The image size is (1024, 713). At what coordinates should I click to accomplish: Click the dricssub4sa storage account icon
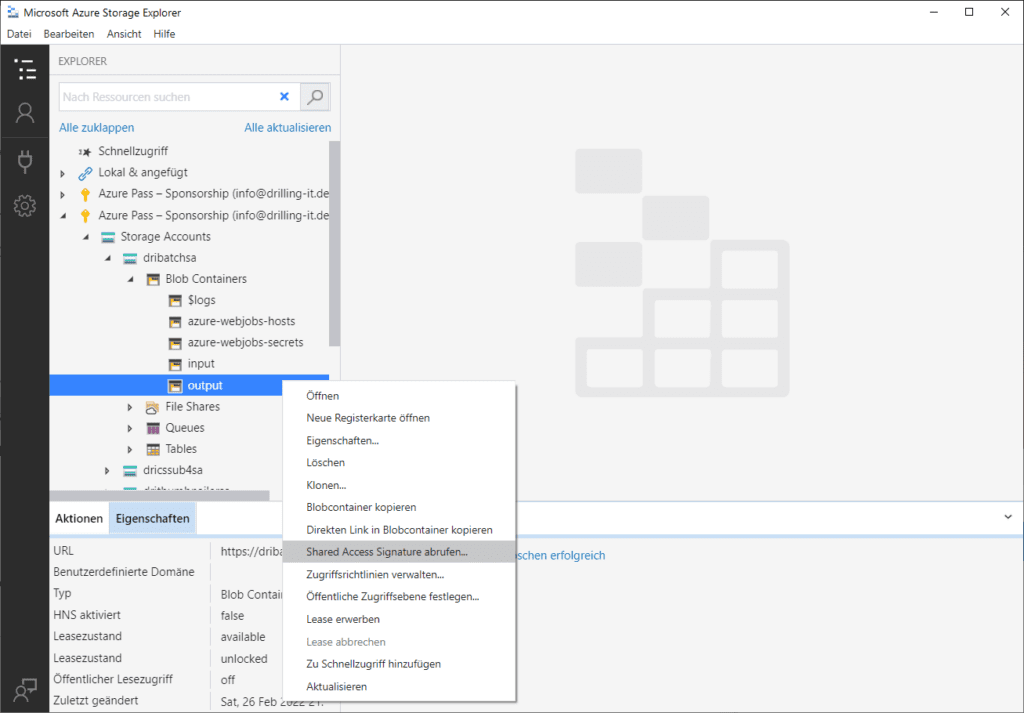click(x=130, y=471)
